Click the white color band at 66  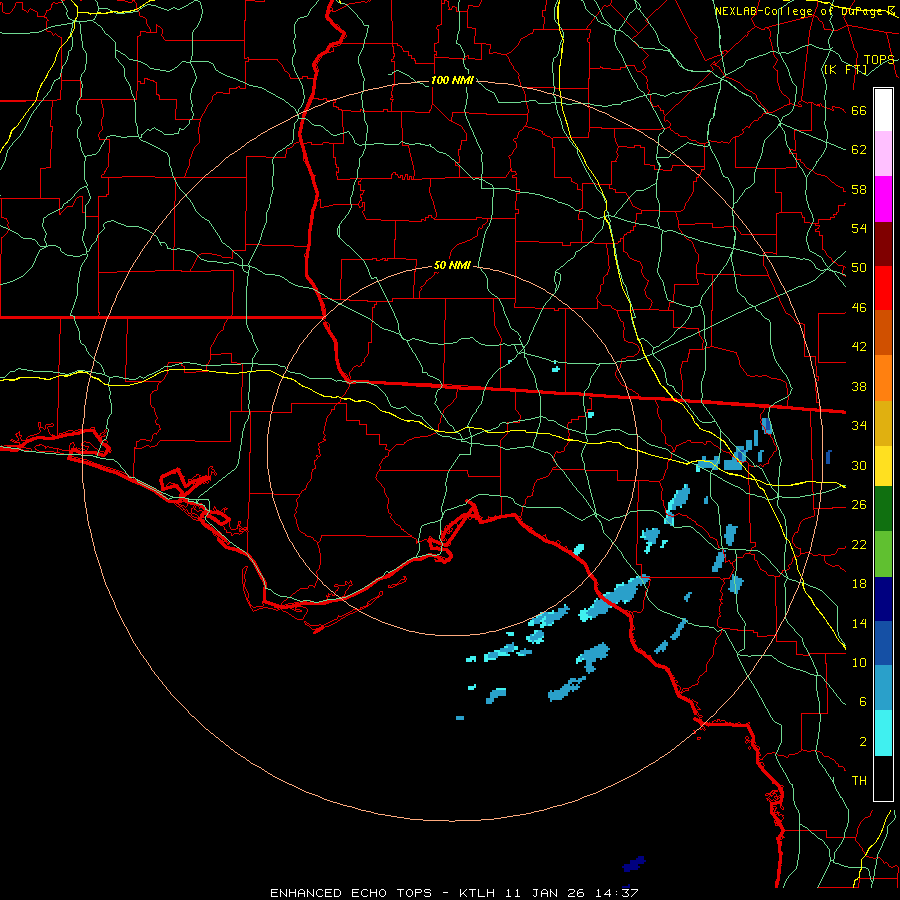coord(883,110)
